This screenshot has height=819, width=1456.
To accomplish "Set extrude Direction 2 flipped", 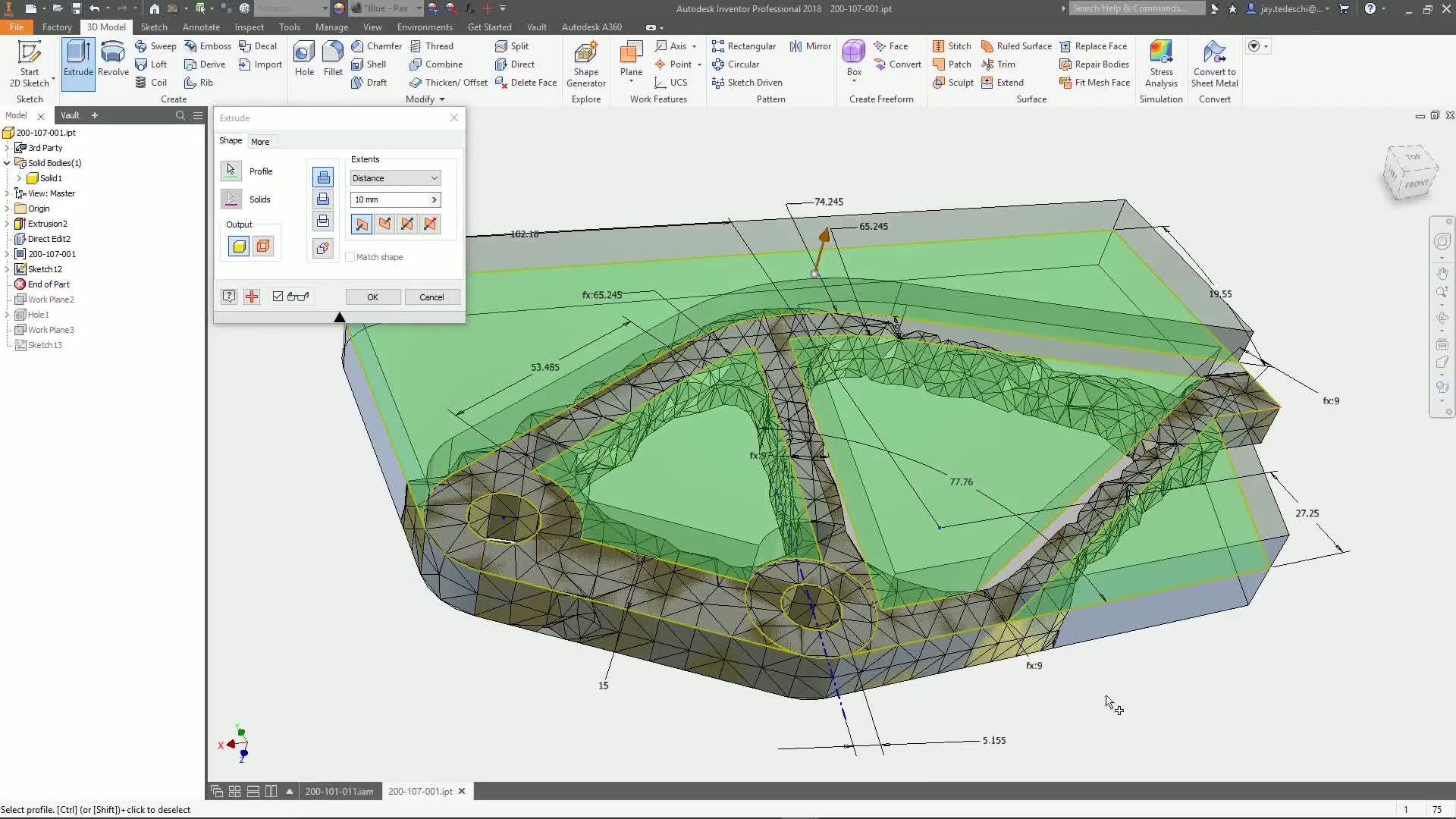I will click(384, 224).
